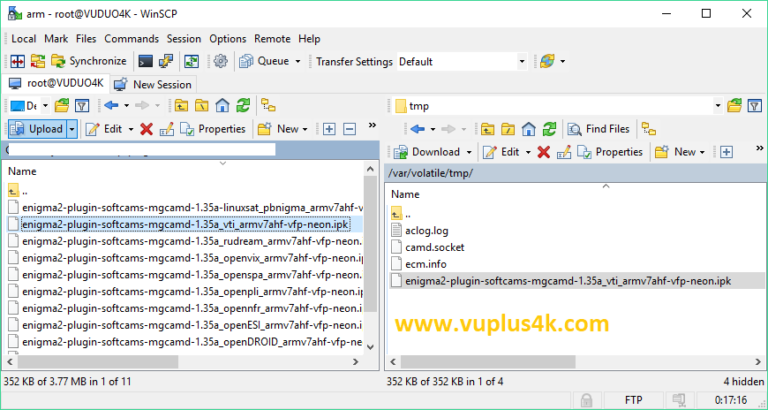
Task: Click the local Unselect Files minus icon
Action: (x=349, y=129)
